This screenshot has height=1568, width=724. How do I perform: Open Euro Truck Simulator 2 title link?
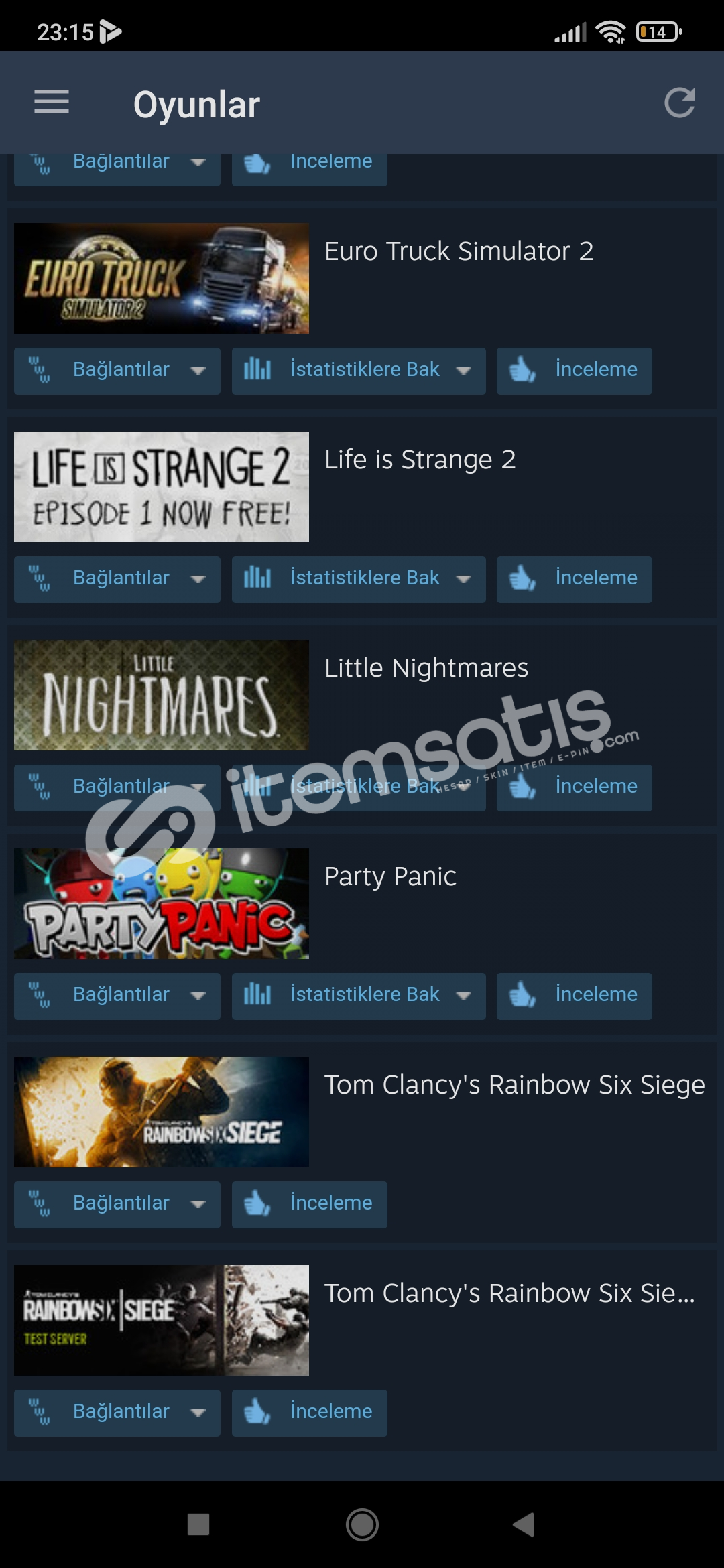tap(459, 251)
